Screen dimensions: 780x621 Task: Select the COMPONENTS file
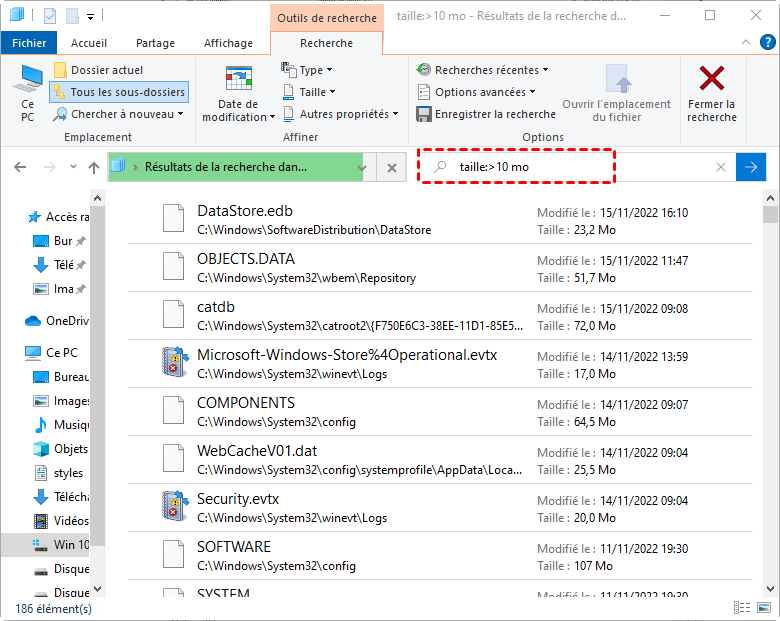pyautogui.click(x=440, y=412)
